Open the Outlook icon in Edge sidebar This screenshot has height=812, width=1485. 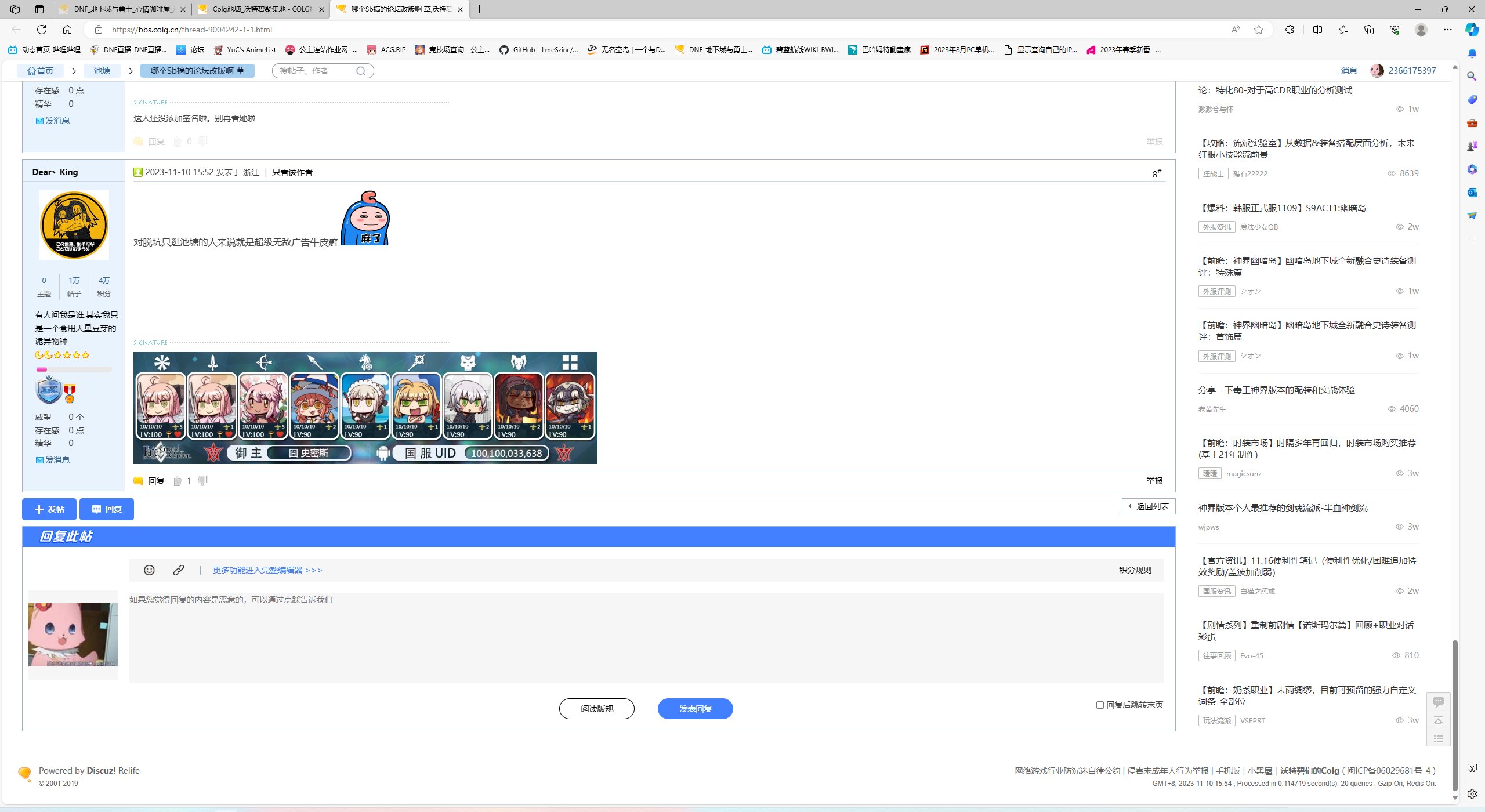point(1472,192)
